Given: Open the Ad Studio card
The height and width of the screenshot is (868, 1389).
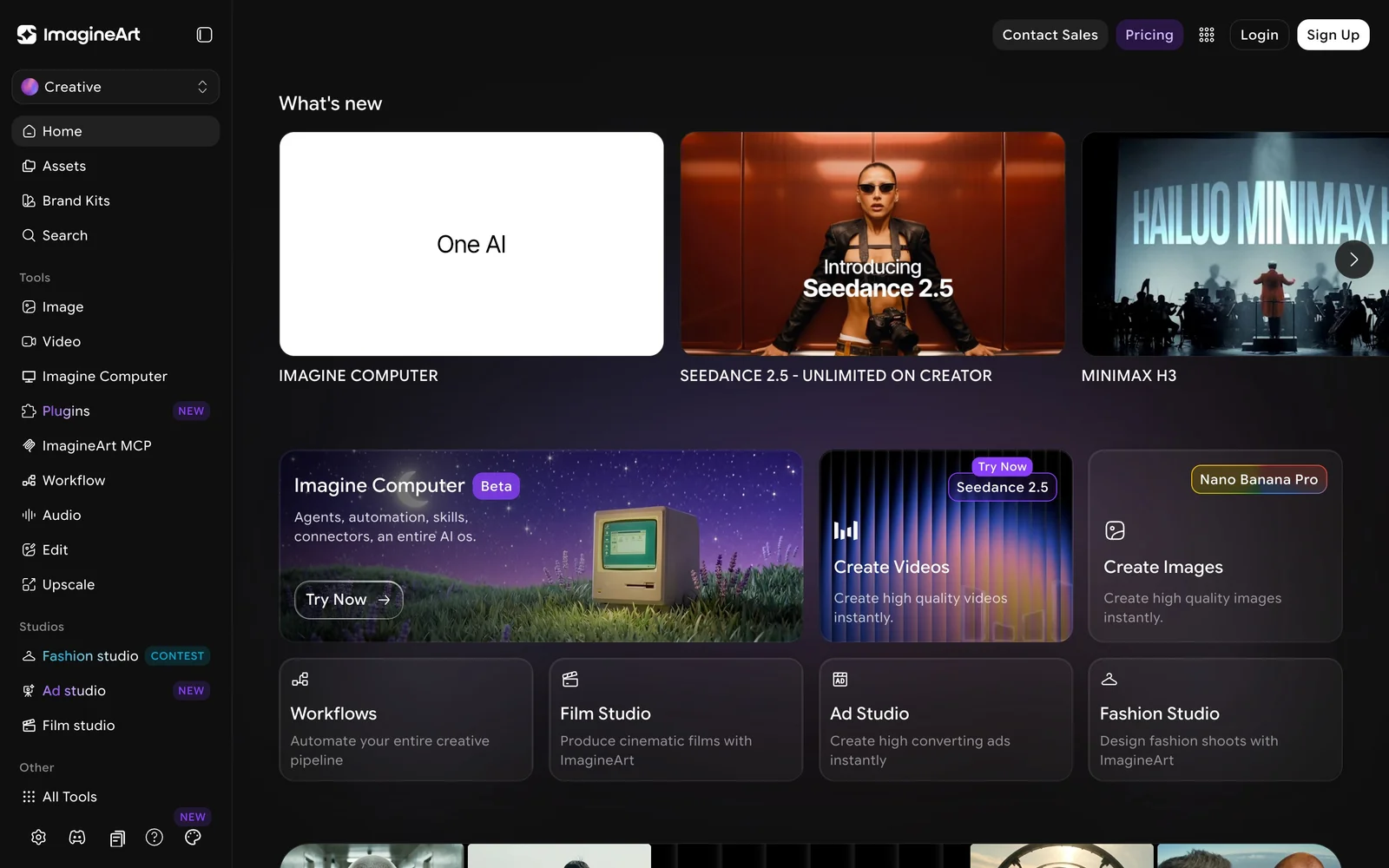Looking at the screenshot, I should [946, 720].
